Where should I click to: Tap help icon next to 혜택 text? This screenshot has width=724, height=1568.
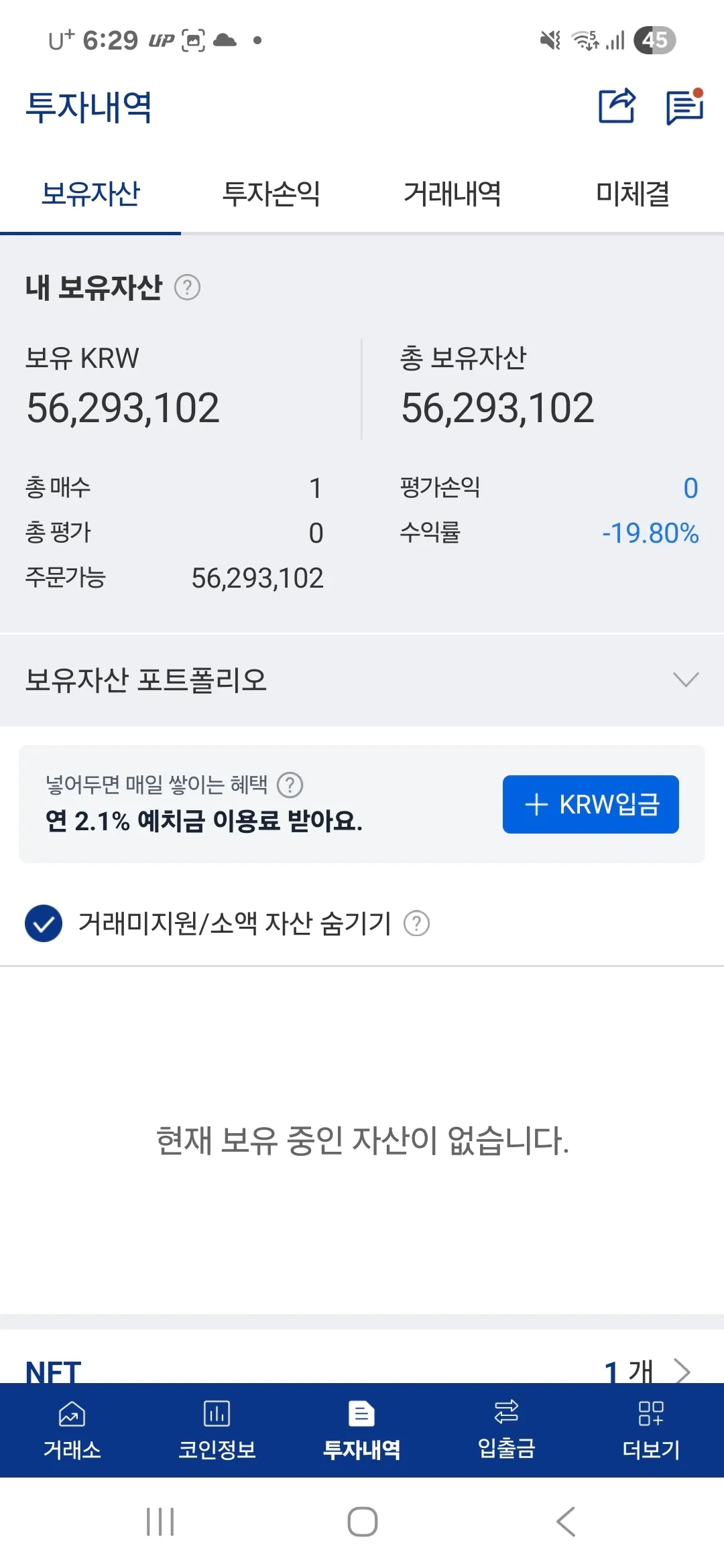tap(290, 785)
